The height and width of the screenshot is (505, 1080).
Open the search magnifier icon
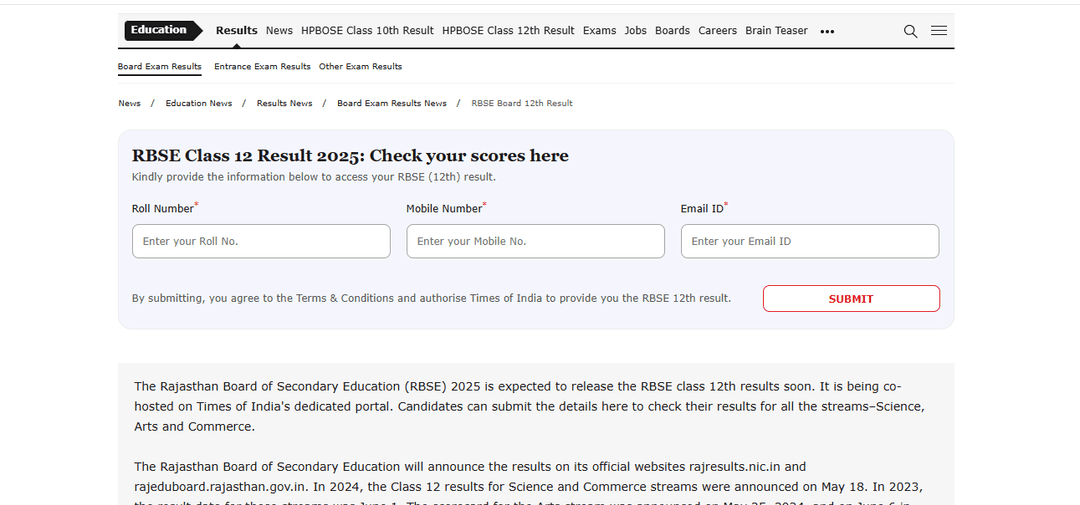(x=910, y=31)
